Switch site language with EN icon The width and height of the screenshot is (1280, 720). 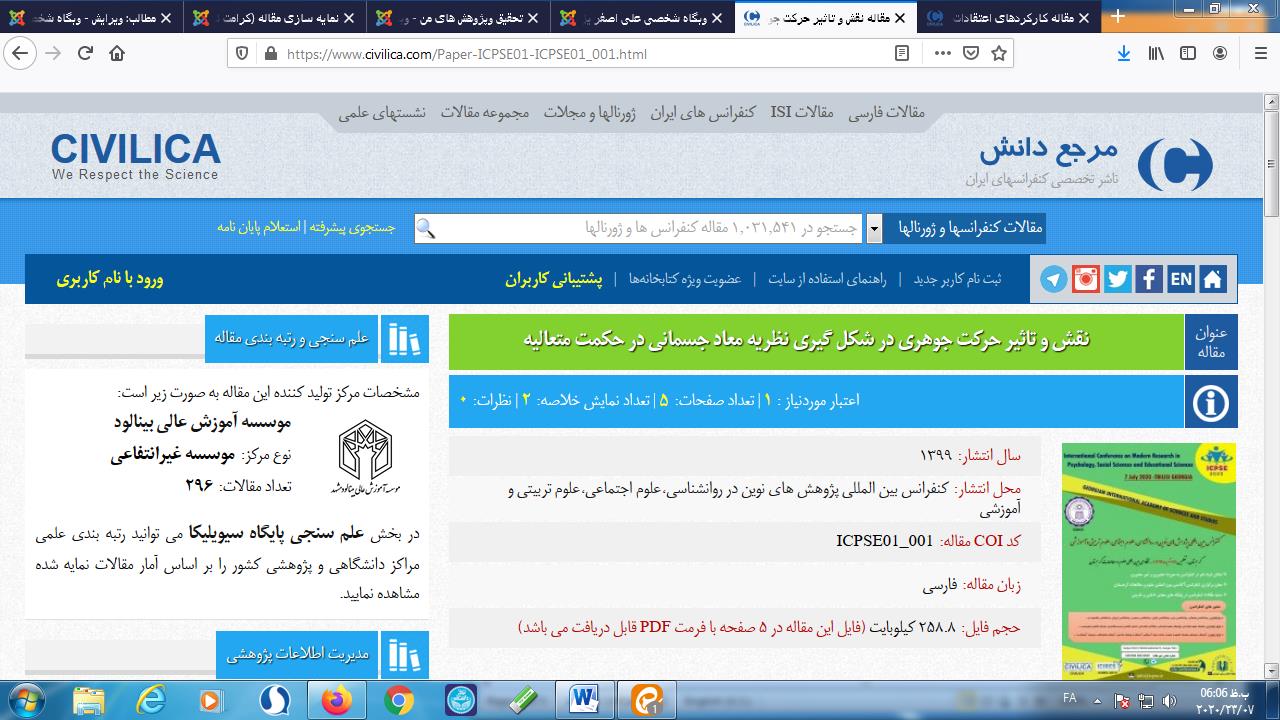point(1181,279)
